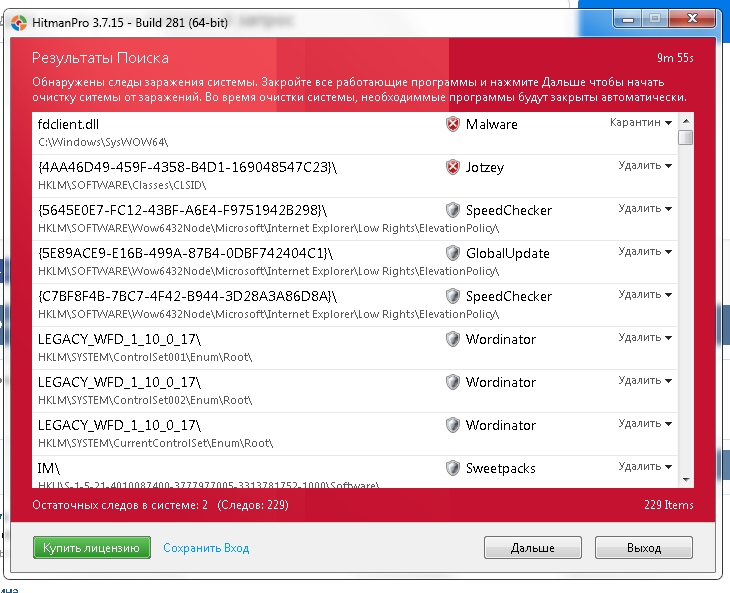730x593 pixels.
Task: Open Удалить dropdown for {5645E0E7 SpeedChecker entry
Action: [645, 209]
